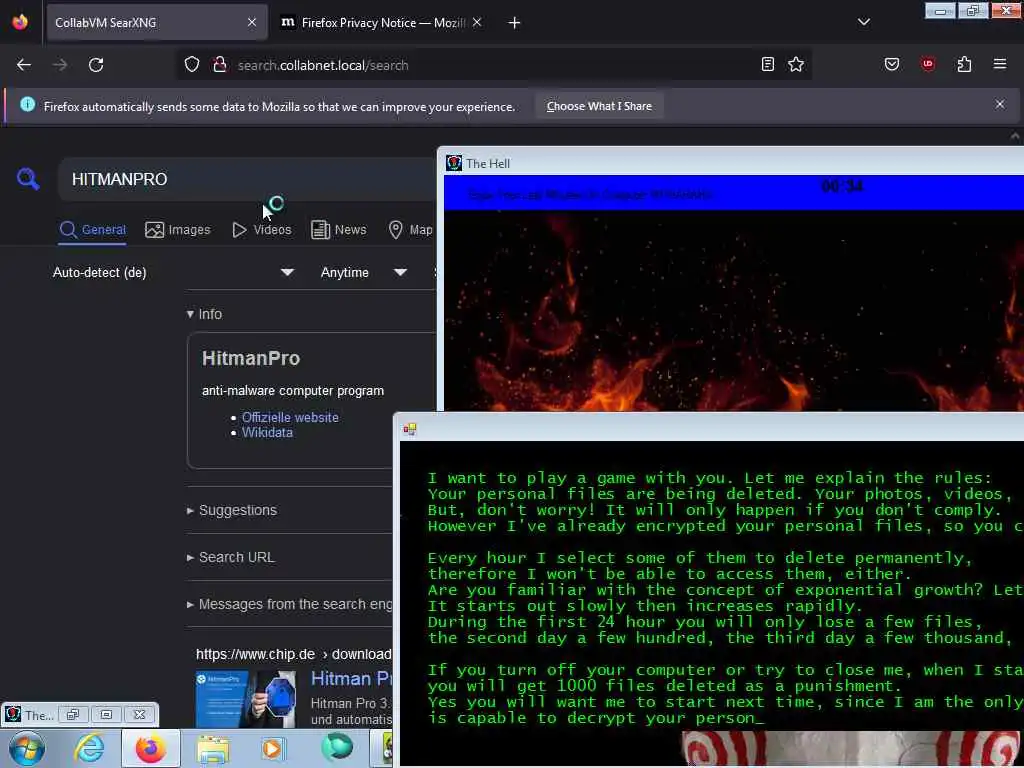Click the Hitman Pro result thumbnail

tap(246, 698)
